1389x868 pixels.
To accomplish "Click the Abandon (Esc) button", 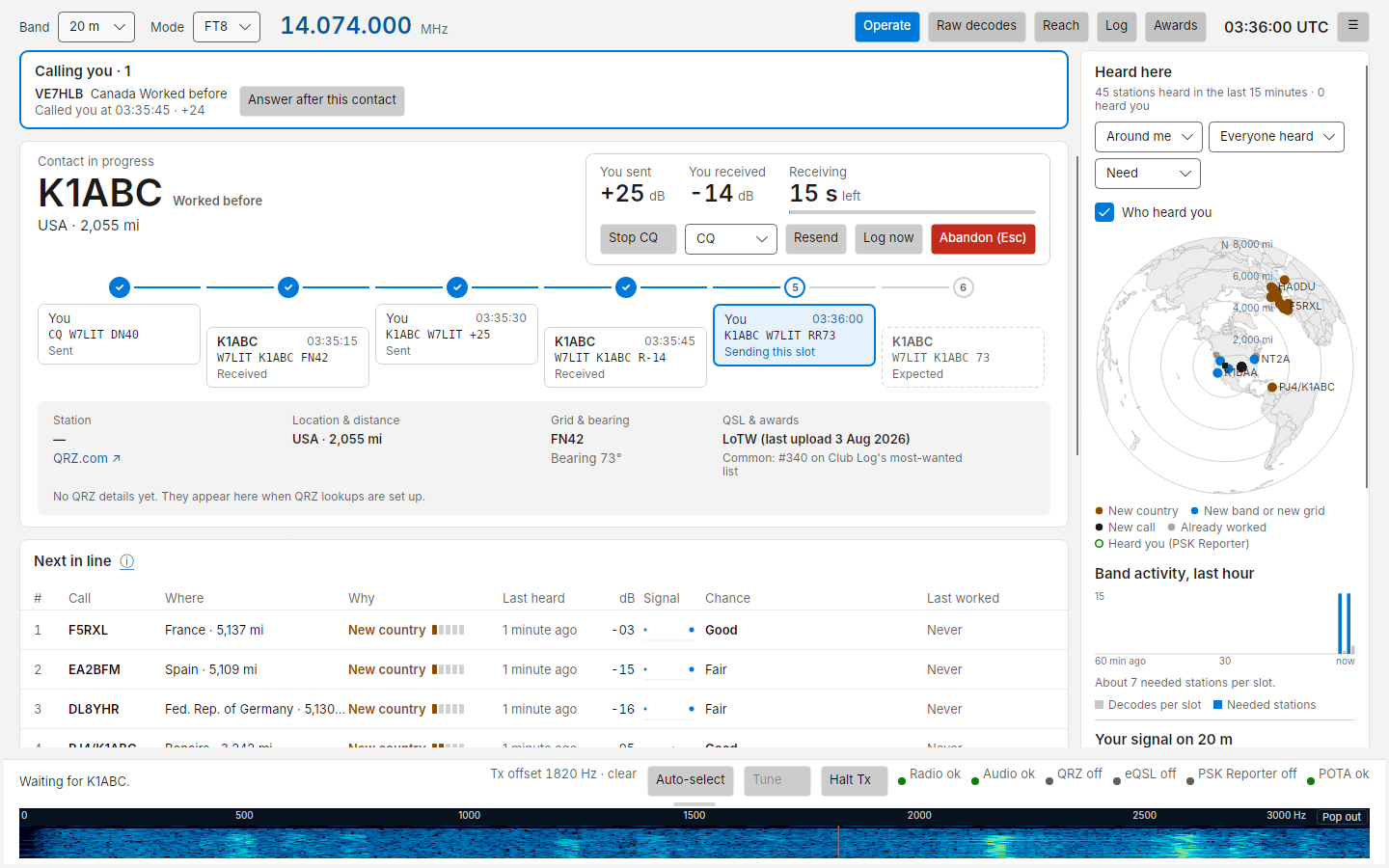I will pos(983,238).
